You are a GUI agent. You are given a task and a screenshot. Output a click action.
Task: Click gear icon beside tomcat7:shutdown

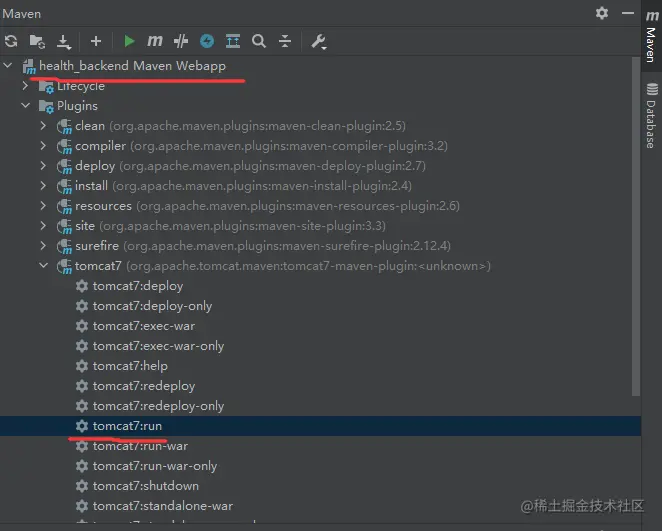click(x=82, y=485)
